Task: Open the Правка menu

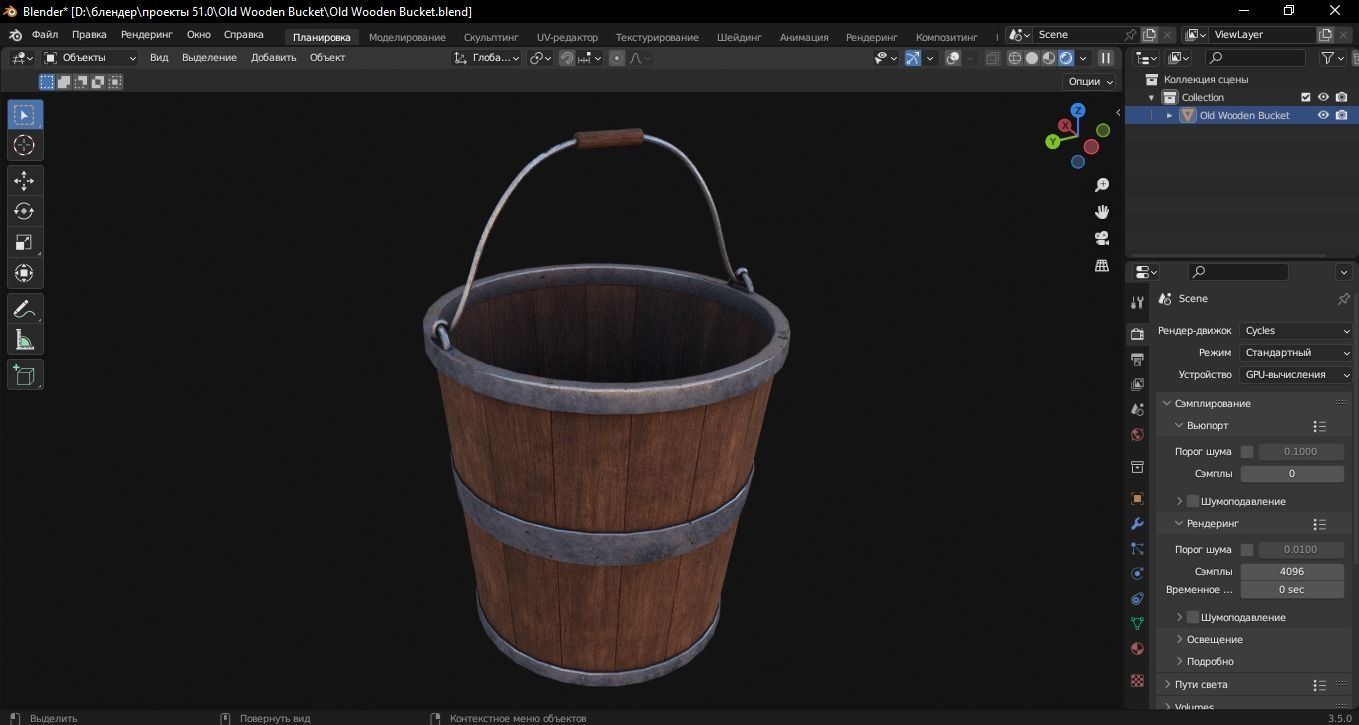Action: 89,34
